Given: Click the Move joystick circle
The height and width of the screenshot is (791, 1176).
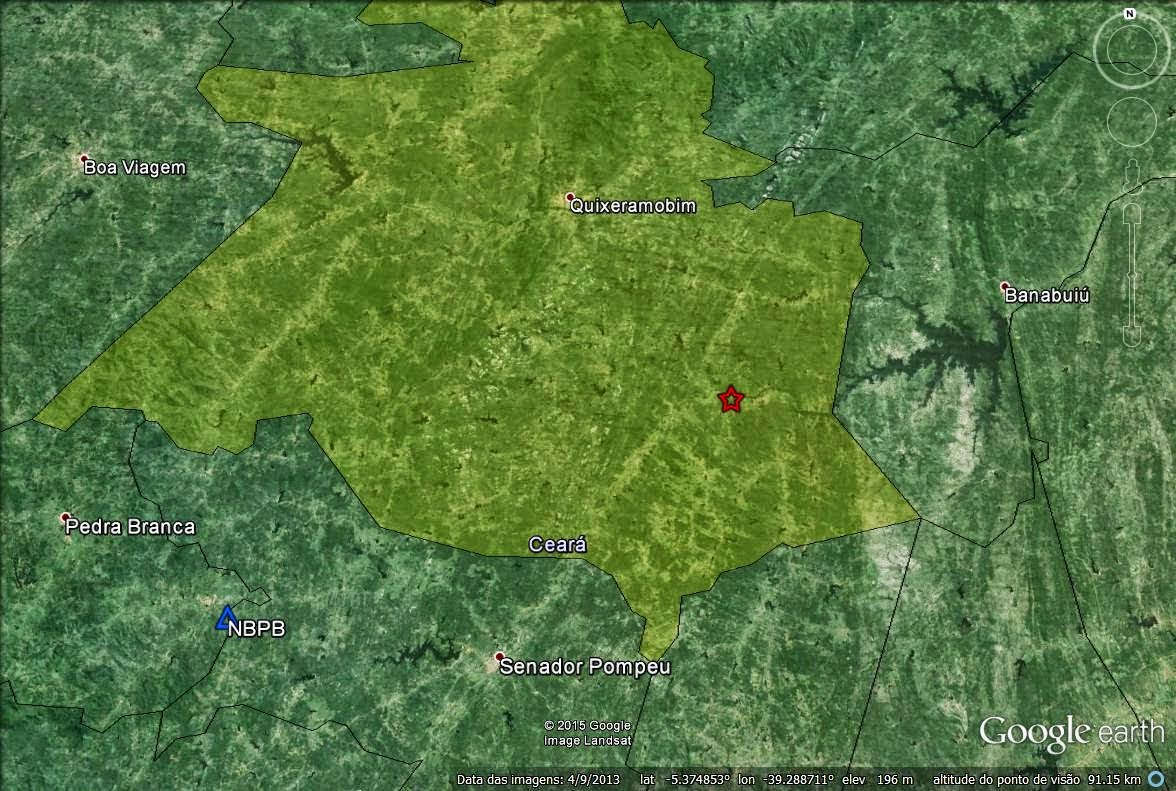Looking at the screenshot, I should point(1132,120).
